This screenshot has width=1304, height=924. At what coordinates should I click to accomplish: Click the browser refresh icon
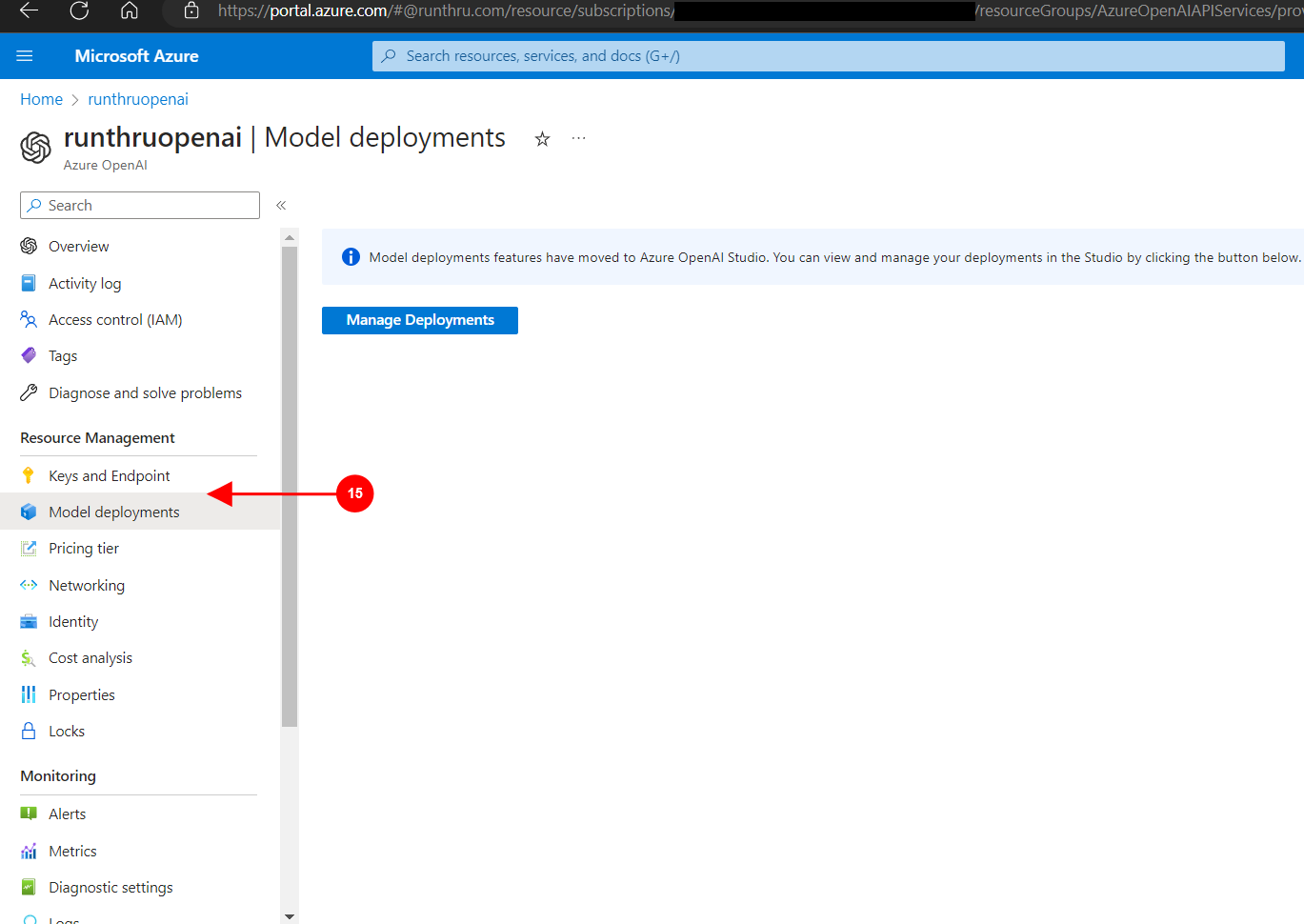79,10
